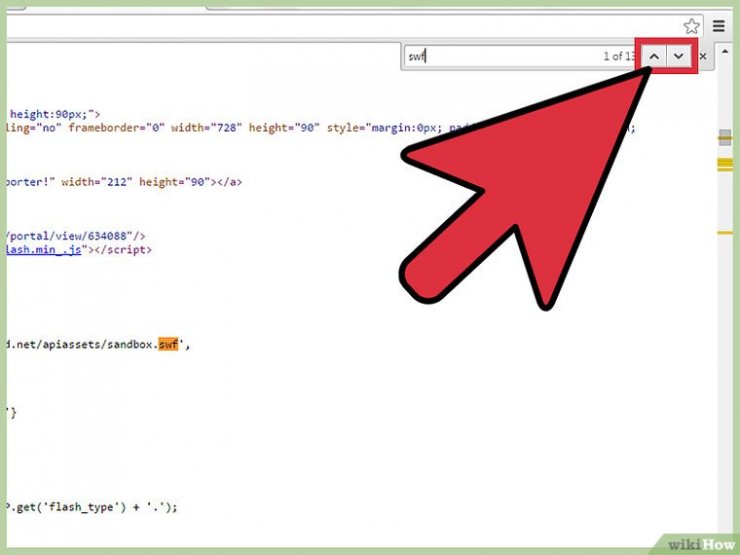This screenshot has height=555, width=740.
Task: Click the text frameborder="0"
Action: [x=116, y=128]
